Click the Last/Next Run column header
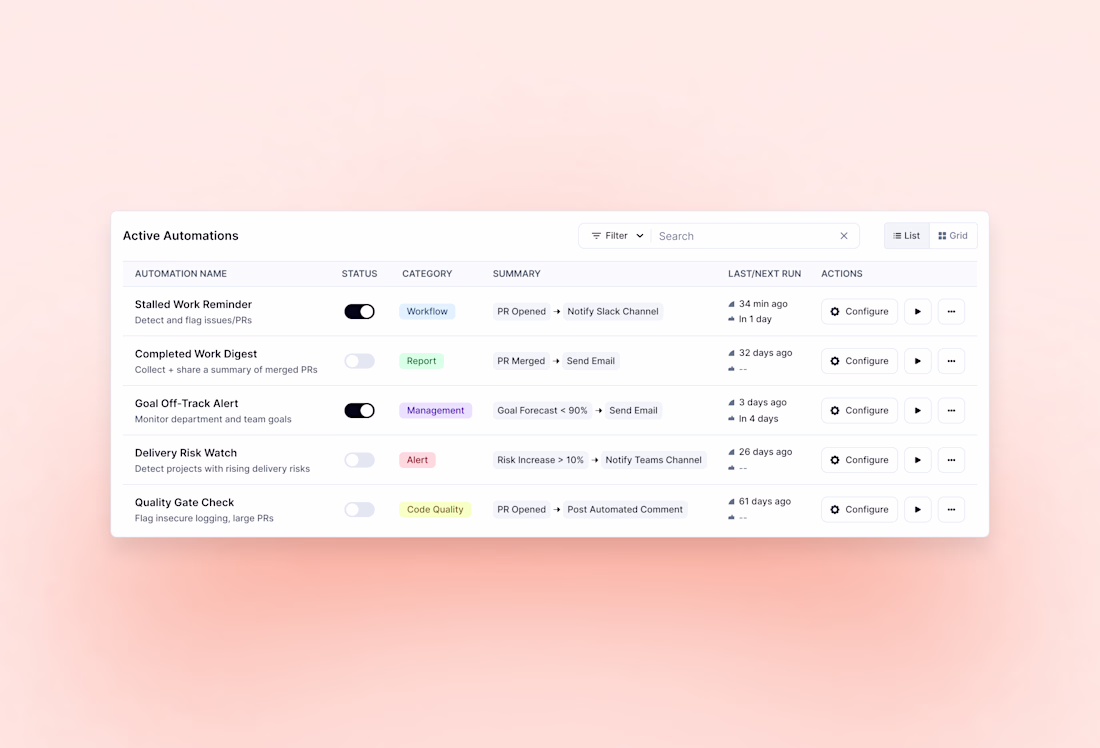Image resolution: width=1100 pixels, height=748 pixels. [764, 274]
